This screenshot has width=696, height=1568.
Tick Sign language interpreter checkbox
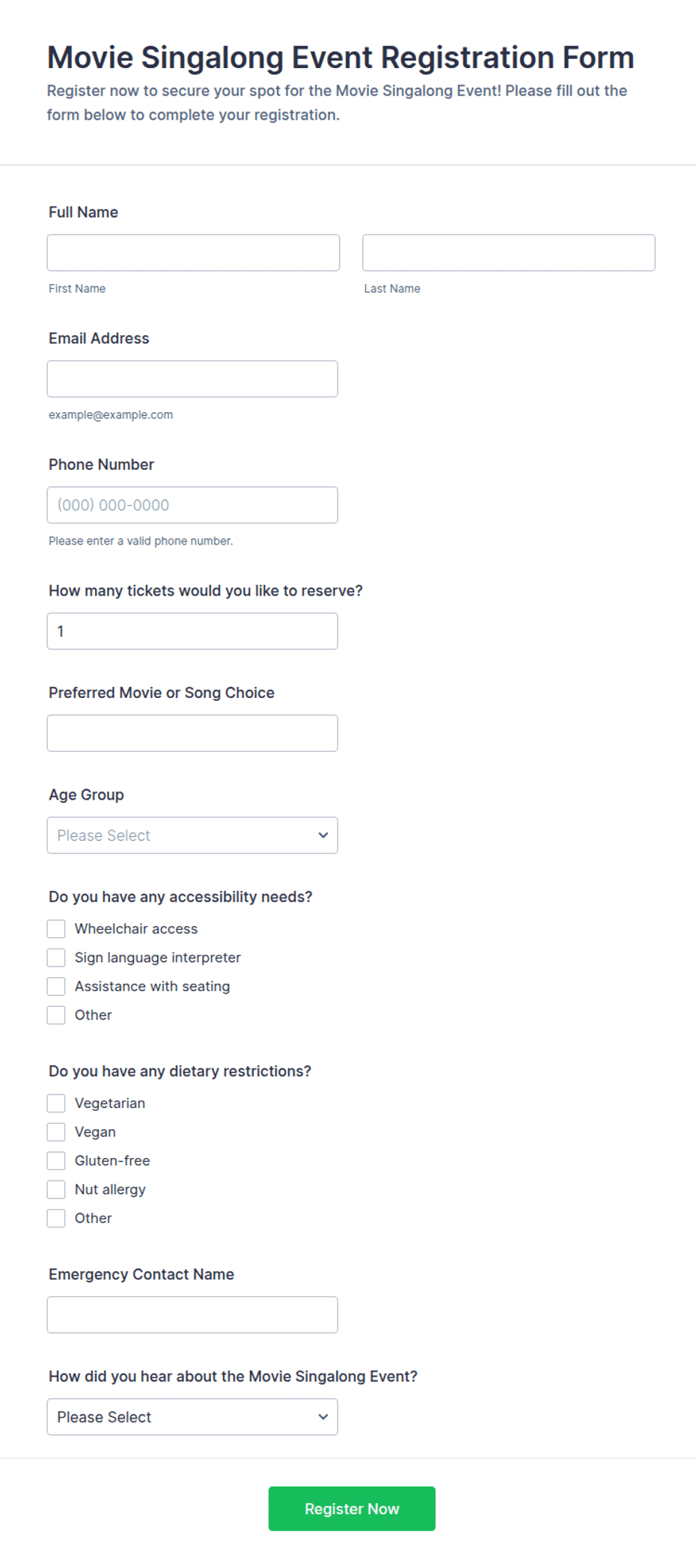coord(56,958)
